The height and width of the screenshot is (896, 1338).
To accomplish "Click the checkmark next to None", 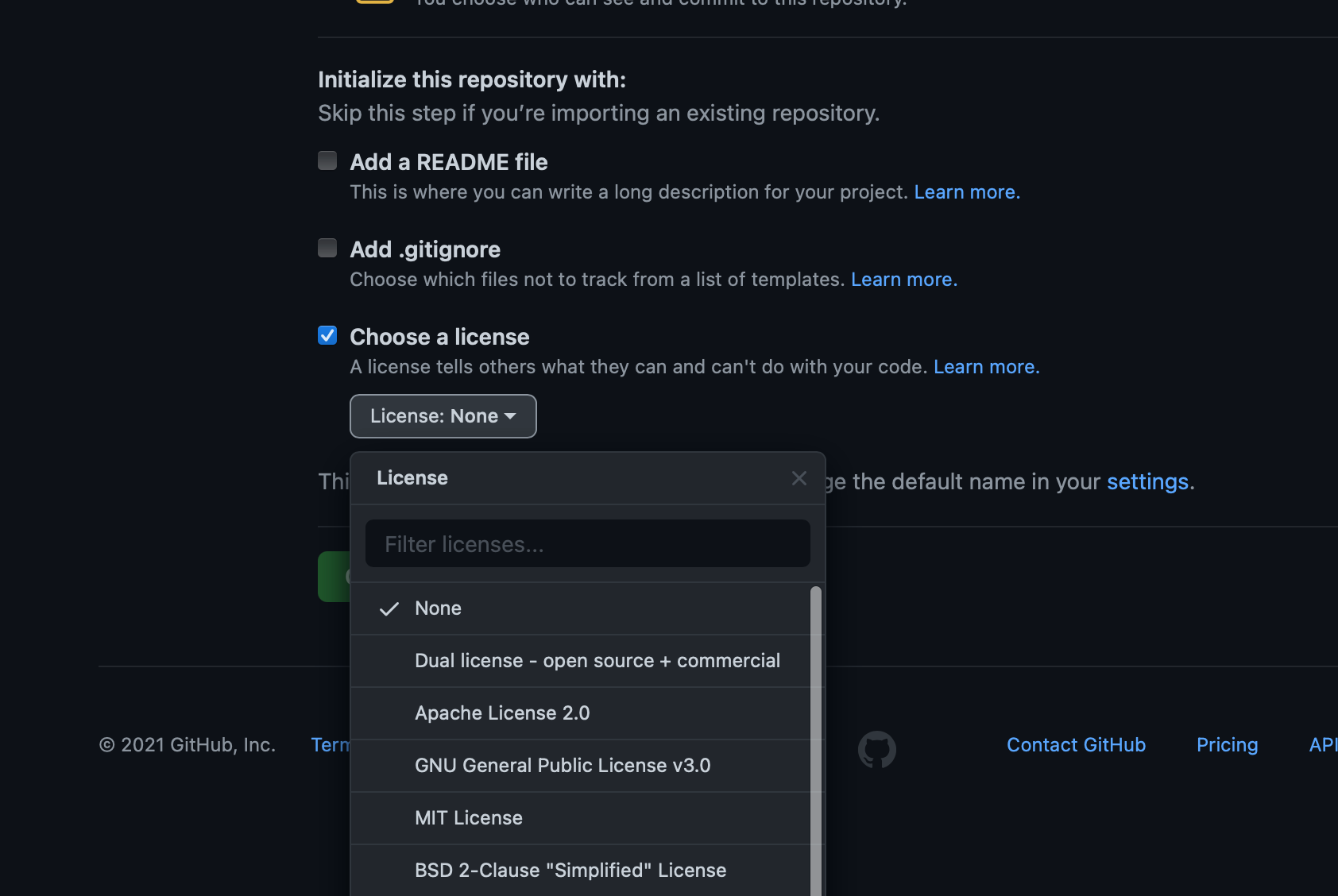I will click(389, 608).
